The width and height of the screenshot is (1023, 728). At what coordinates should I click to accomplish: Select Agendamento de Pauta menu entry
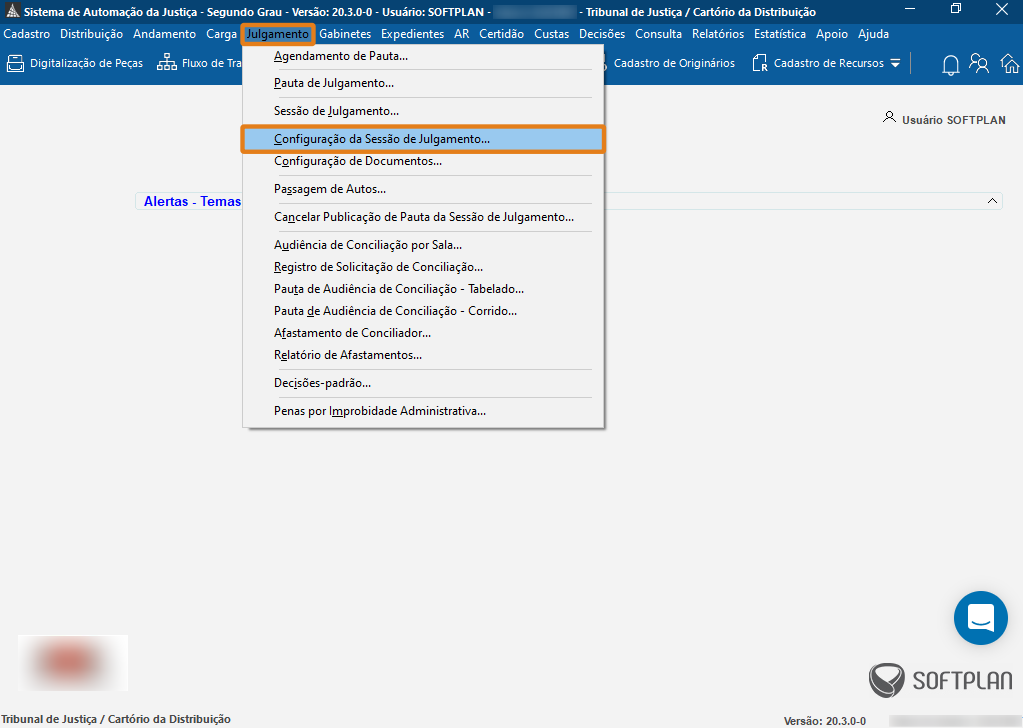(x=423, y=56)
